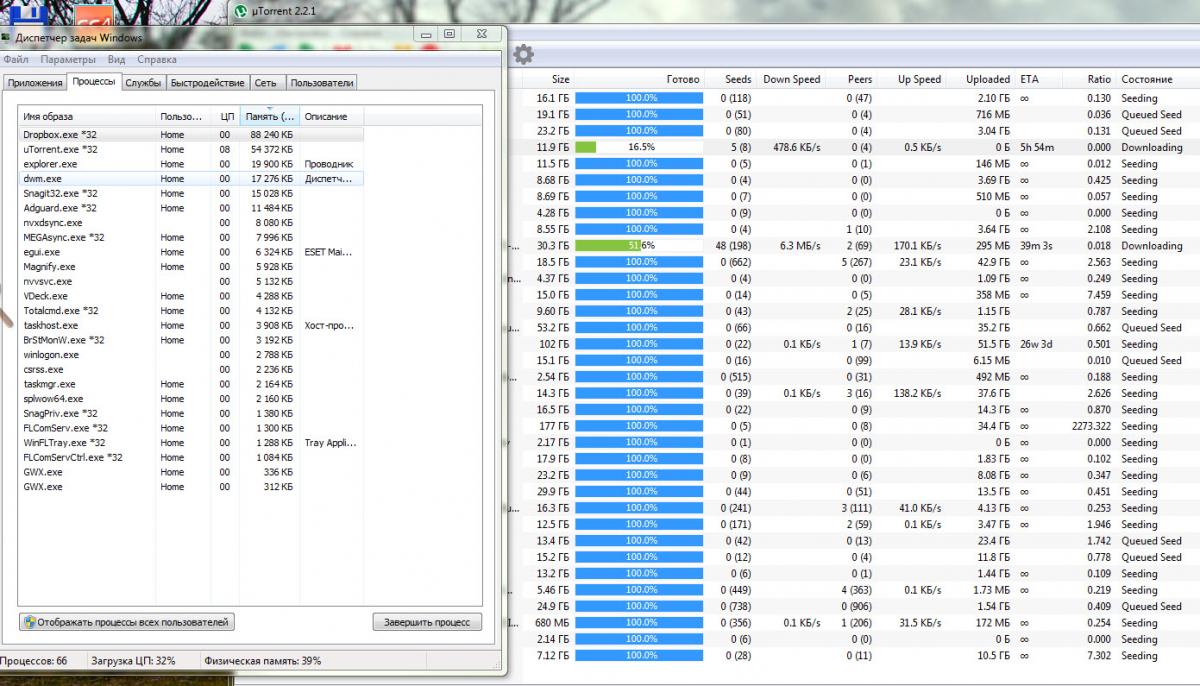Open the Параметры menu
The width and height of the screenshot is (1200, 686).
[x=67, y=59]
